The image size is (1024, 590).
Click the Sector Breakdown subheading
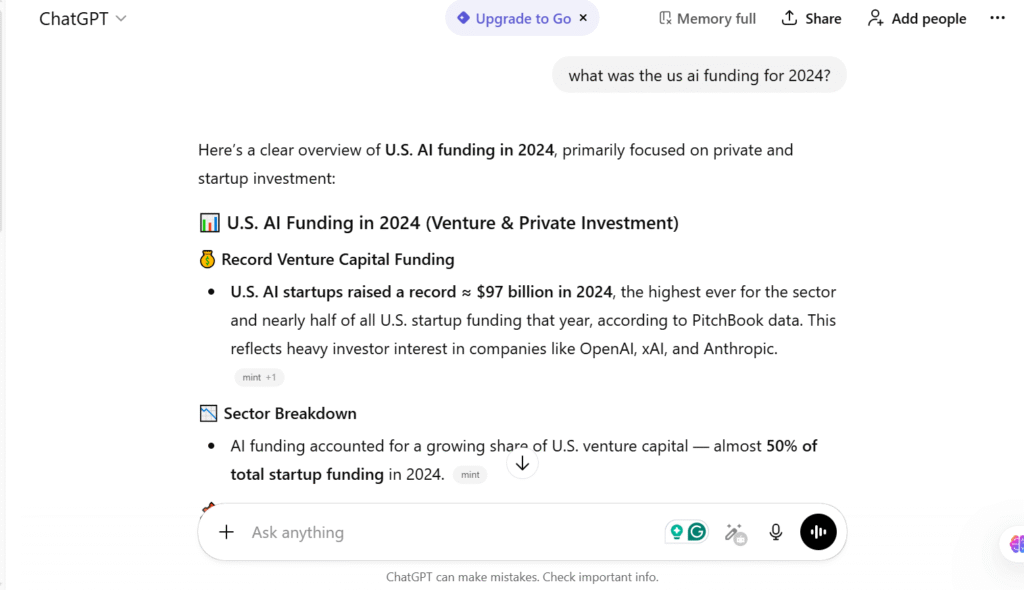coord(290,414)
